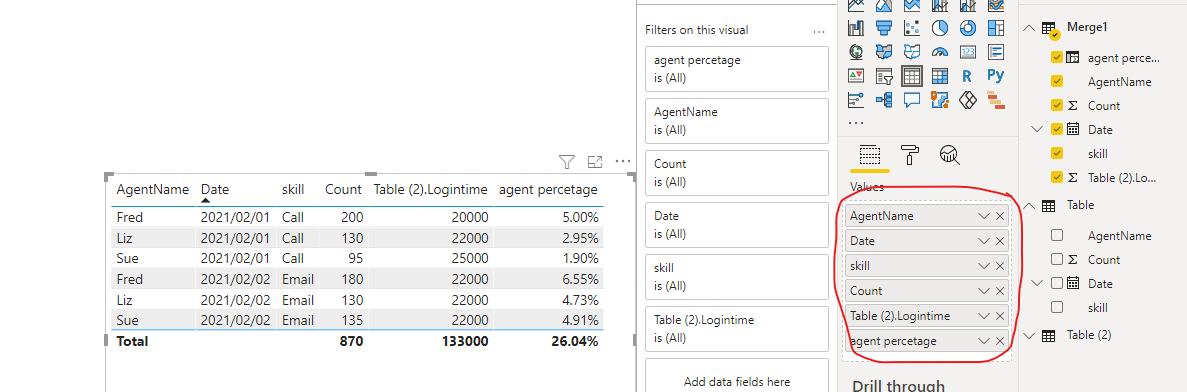
Task: Select the Matrix visualization icon
Action: click(x=939, y=76)
